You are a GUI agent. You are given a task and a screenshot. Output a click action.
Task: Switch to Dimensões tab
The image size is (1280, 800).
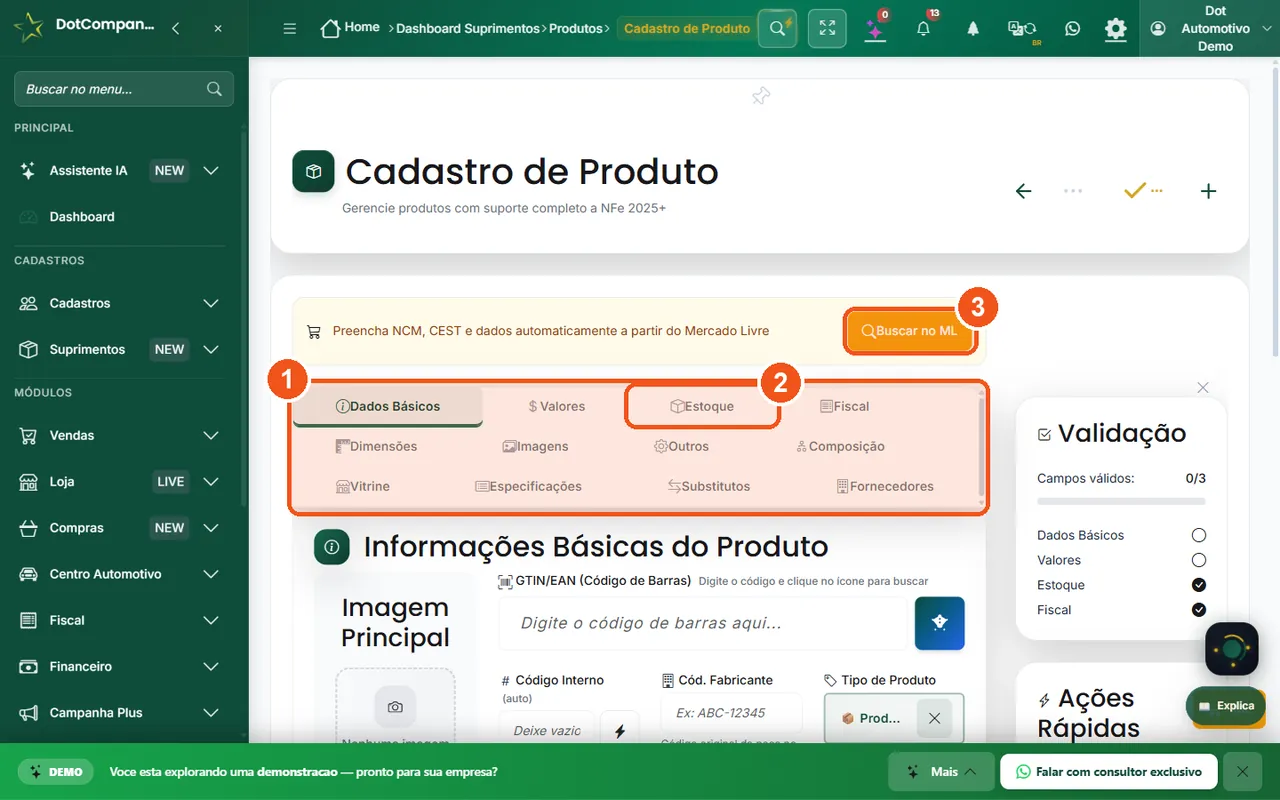click(x=376, y=447)
